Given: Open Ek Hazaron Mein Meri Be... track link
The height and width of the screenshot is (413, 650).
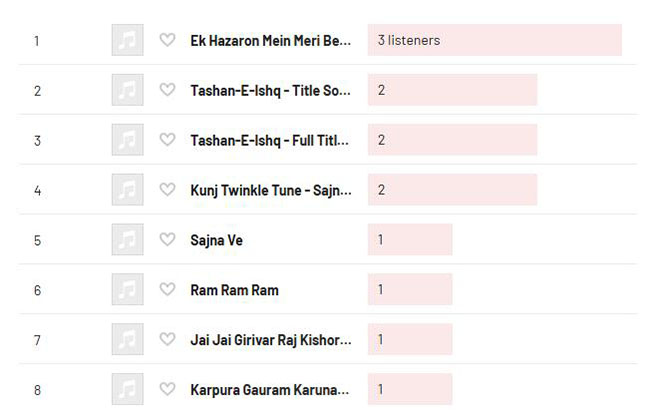Looking at the screenshot, I should click(270, 41).
